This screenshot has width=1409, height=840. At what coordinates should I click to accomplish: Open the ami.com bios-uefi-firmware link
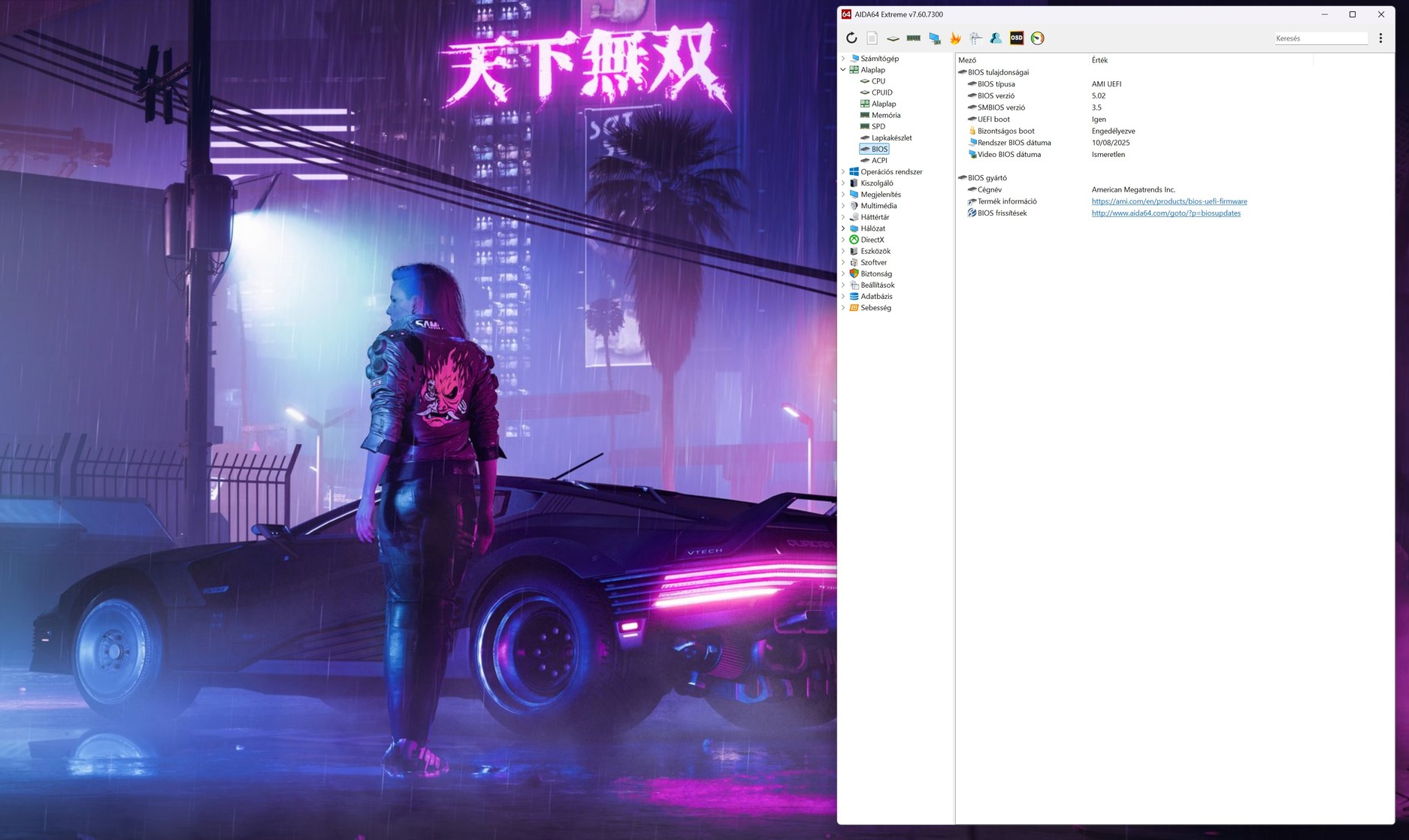click(x=1169, y=201)
